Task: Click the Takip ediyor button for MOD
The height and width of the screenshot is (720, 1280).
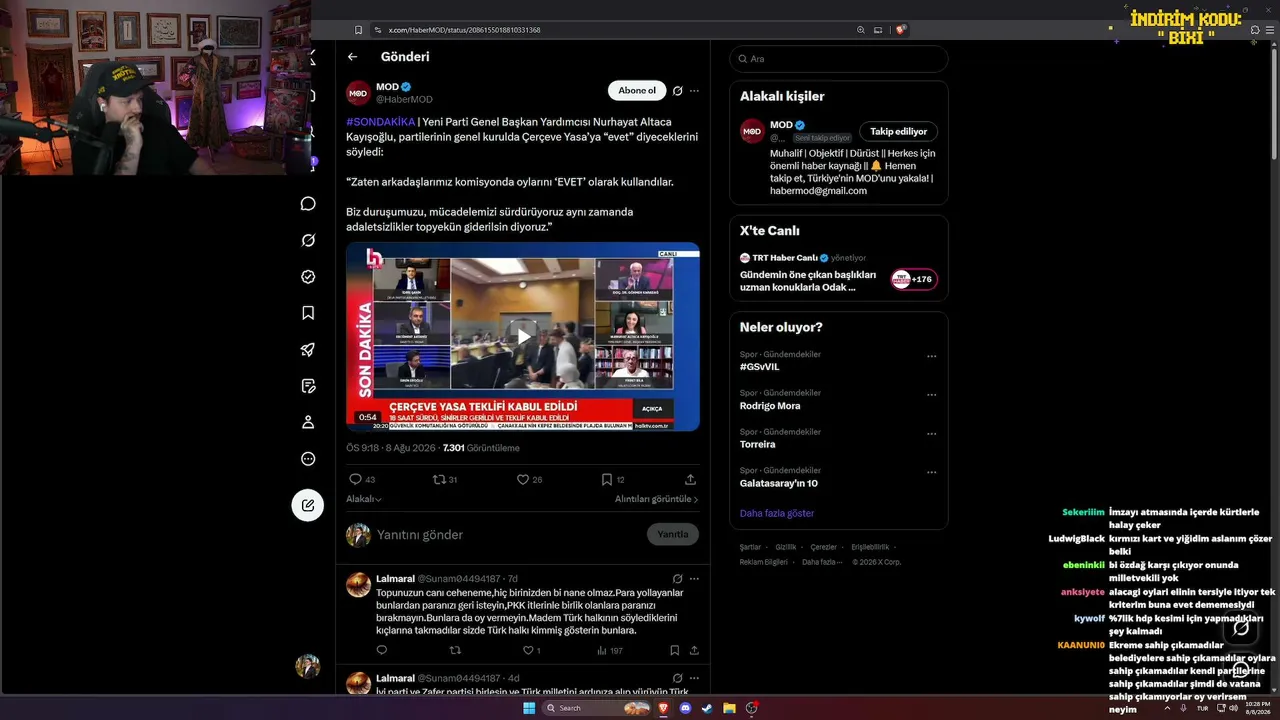Action: [898, 132]
